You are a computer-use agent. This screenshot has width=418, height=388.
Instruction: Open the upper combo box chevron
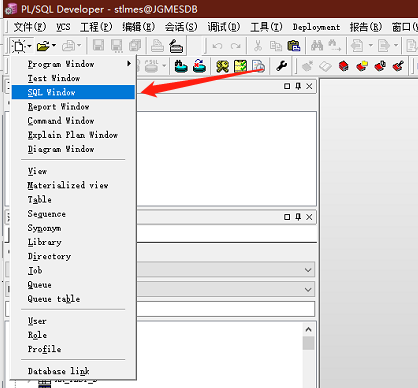pos(308,270)
